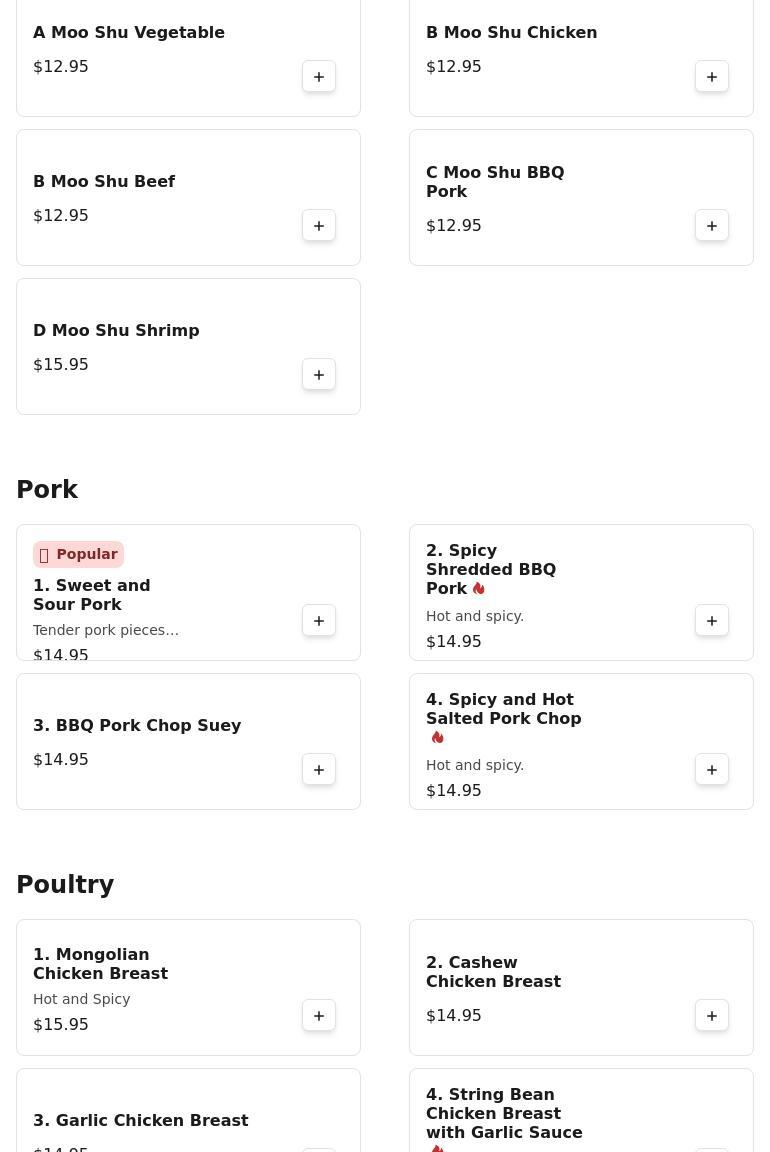Click the Poultry section heading

(65, 884)
